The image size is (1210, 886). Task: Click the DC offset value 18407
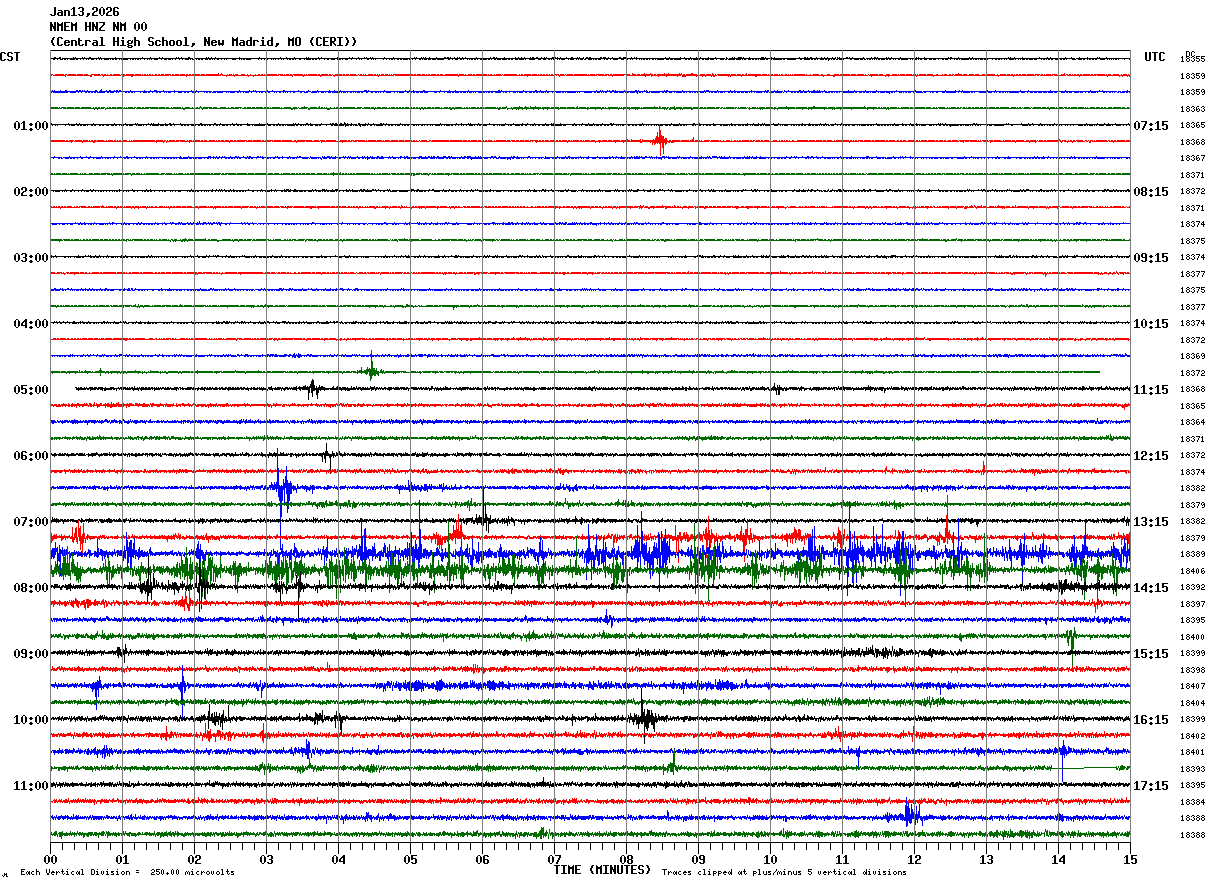point(1192,687)
